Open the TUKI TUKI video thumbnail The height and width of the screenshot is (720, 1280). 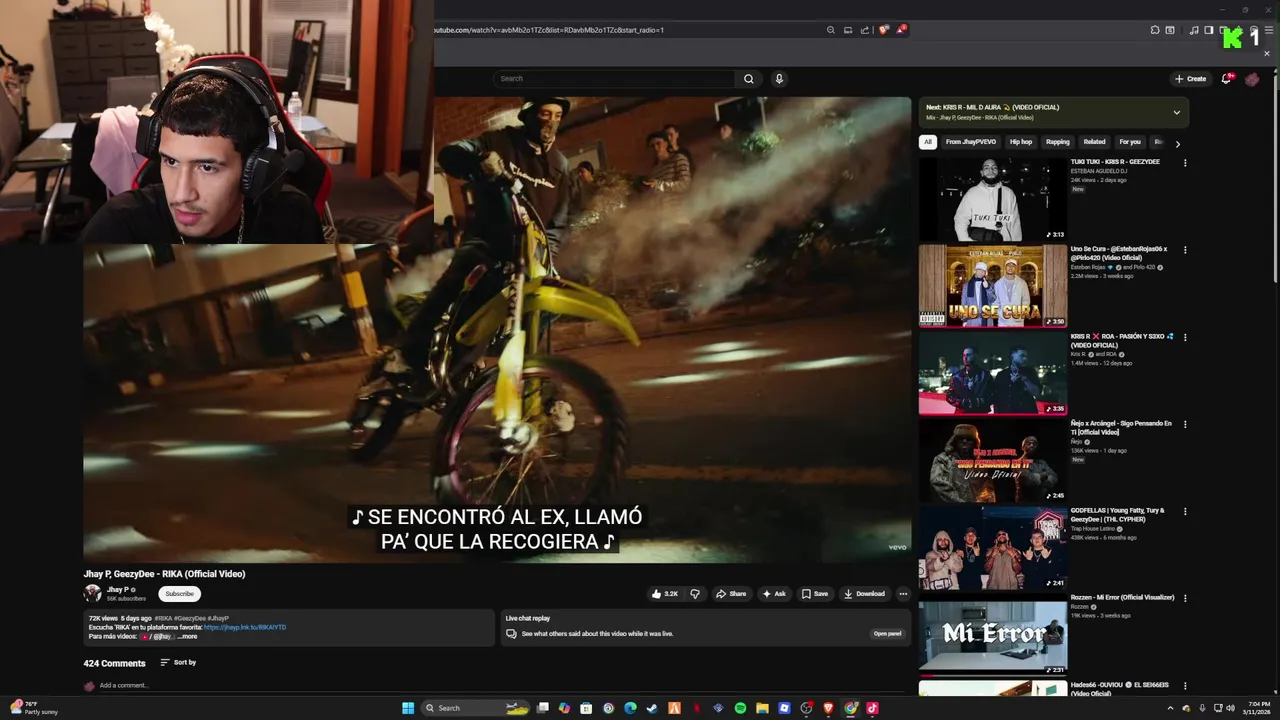993,199
